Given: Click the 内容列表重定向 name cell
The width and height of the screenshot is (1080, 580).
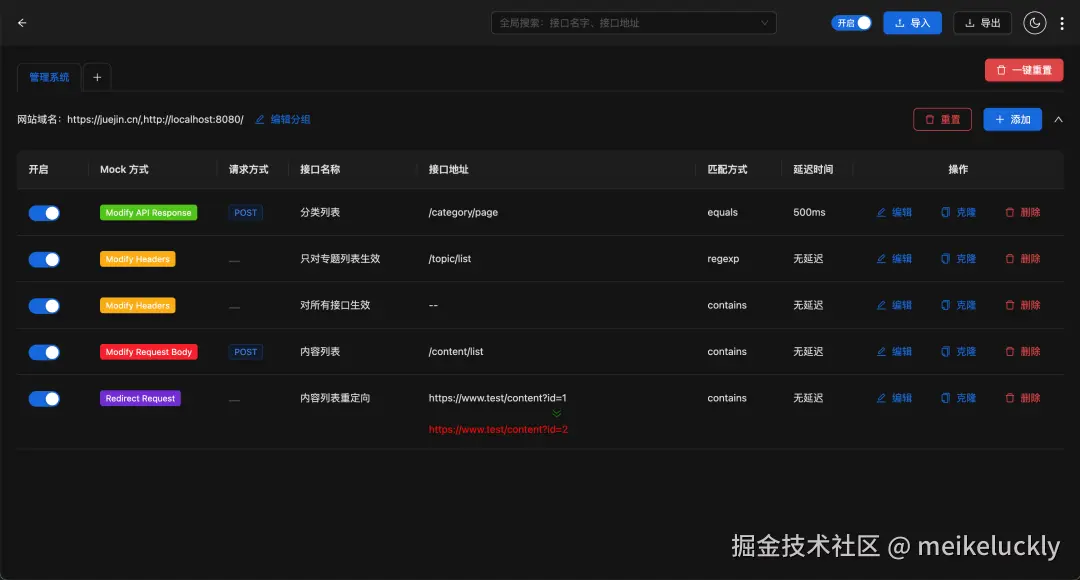Looking at the screenshot, I should pos(335,397).
